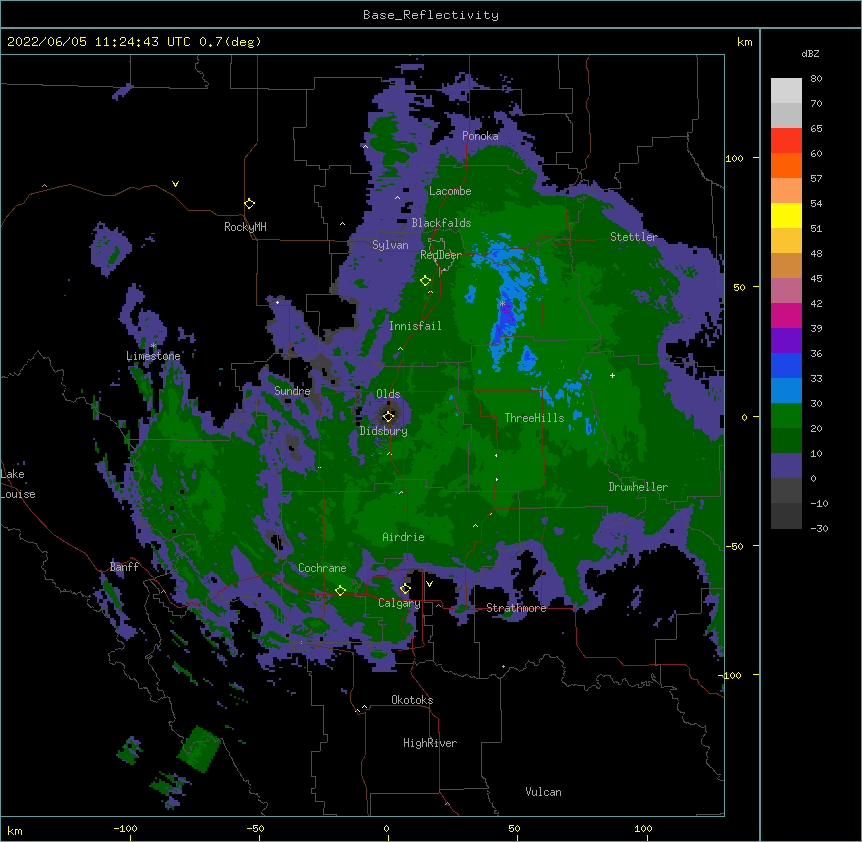
Task: Click the RockyMH label
Action: 245,227
